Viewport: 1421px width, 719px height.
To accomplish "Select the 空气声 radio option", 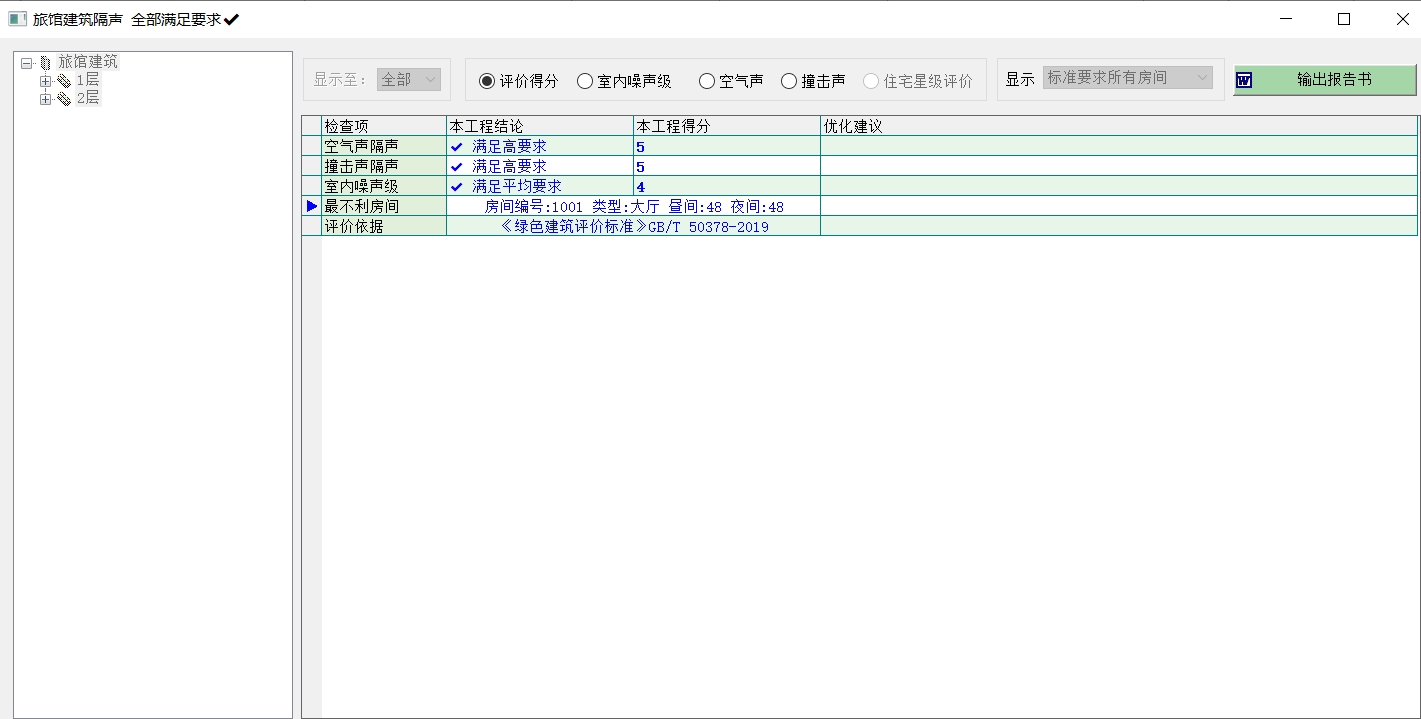I will (x=707, y=81).
